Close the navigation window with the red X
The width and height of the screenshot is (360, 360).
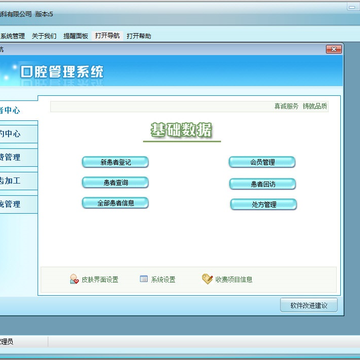coord(334,50)
